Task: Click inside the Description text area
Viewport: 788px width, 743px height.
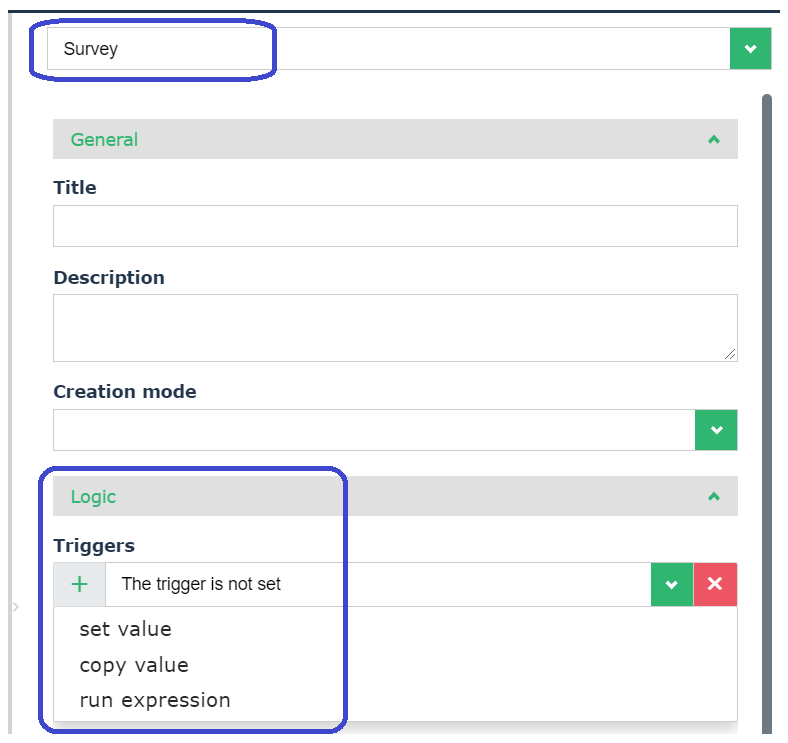Action: 395,327
